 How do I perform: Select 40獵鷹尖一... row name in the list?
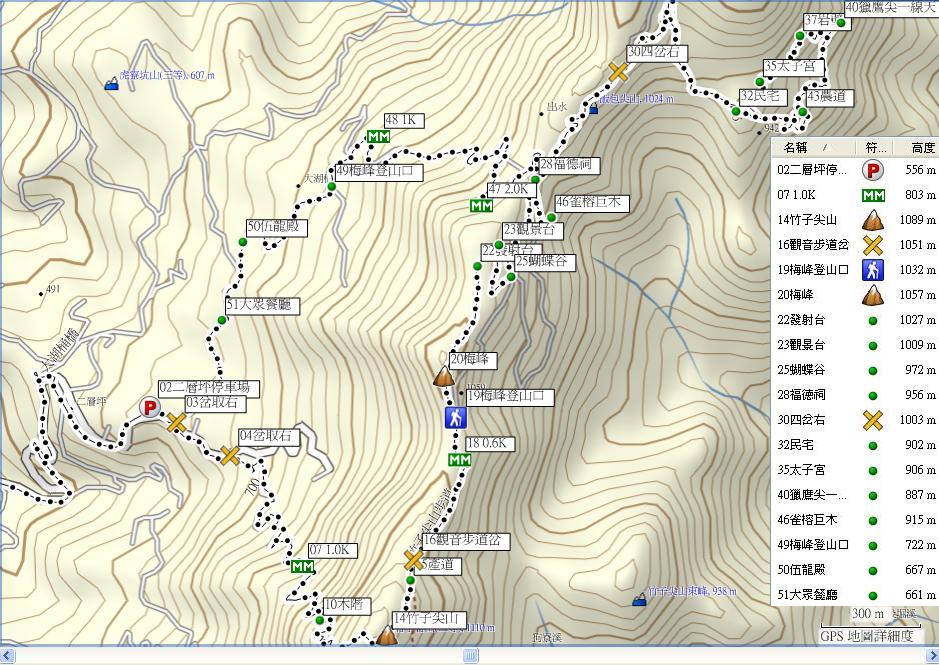[x=812, y=495]
